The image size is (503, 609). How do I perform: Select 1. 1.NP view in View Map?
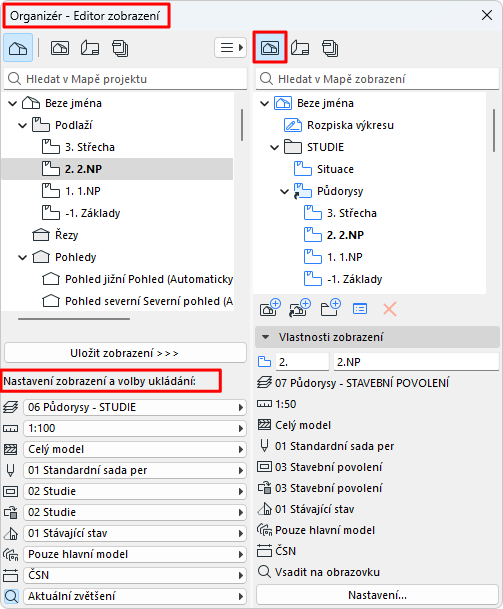tap(333, 257)
